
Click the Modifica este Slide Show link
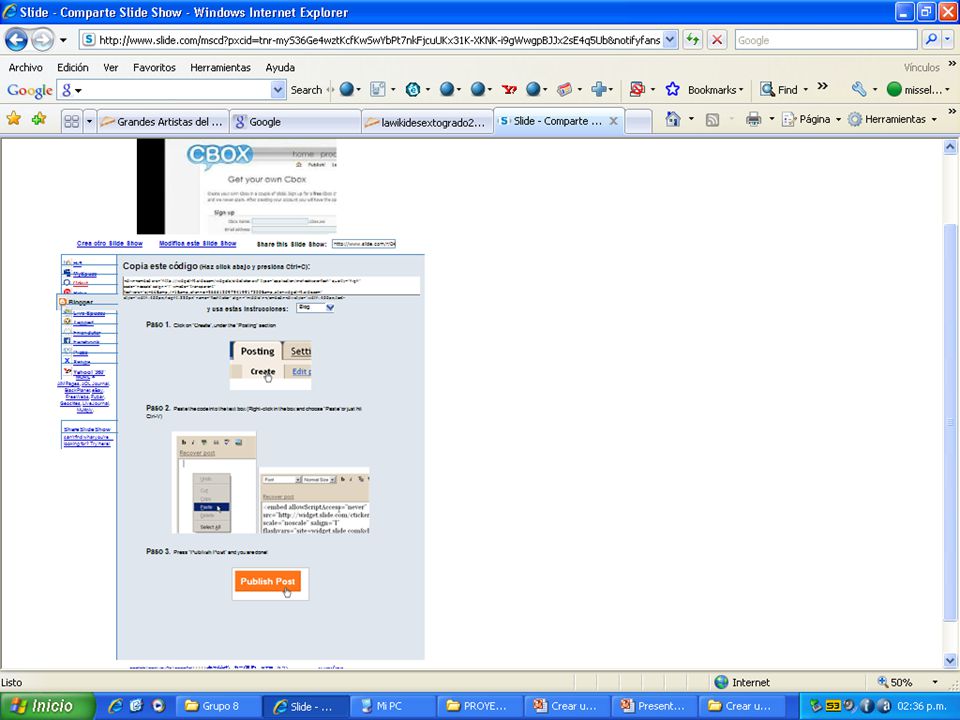[x=198, y=244]
